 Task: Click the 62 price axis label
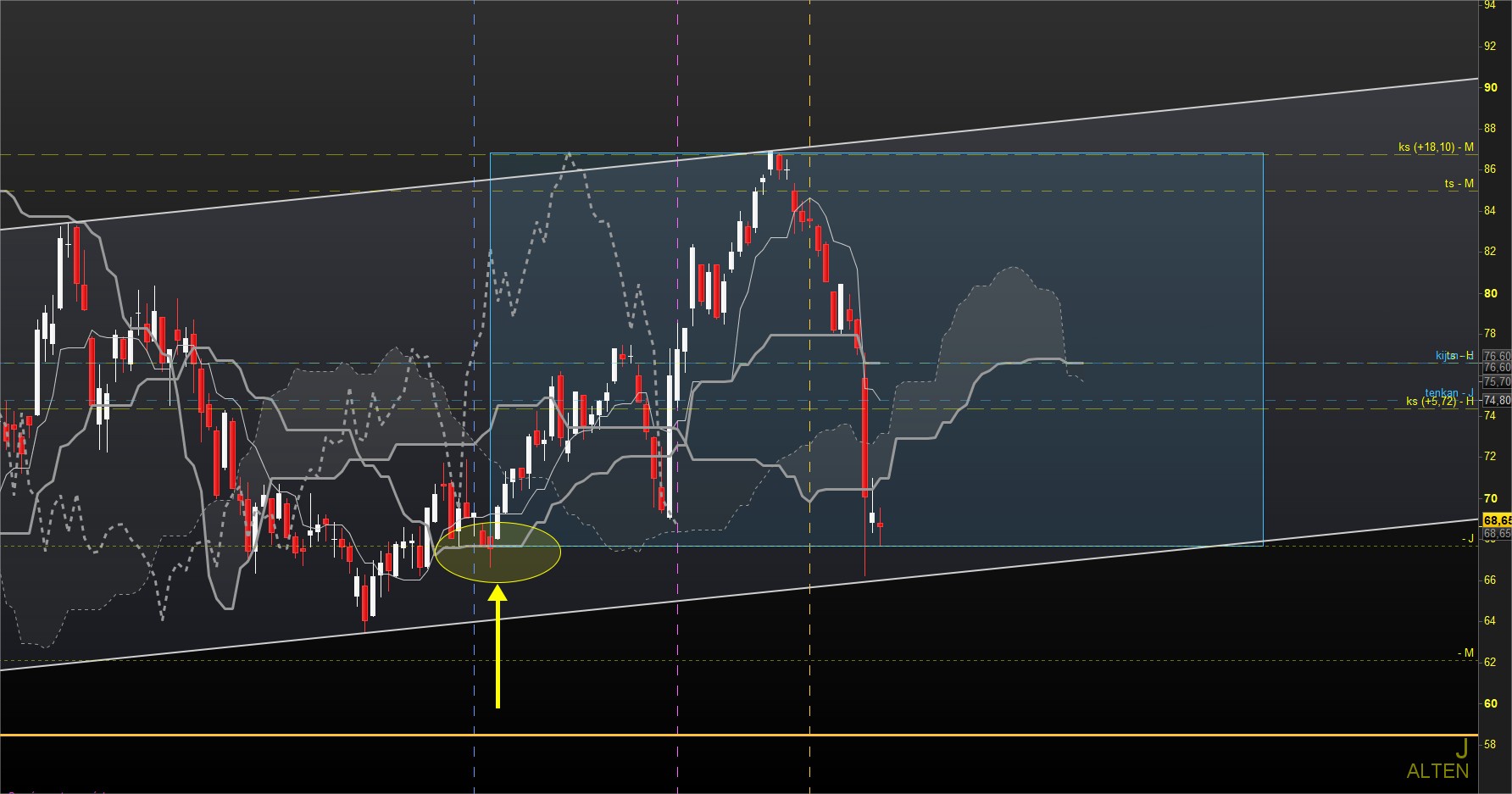point(1489,662)
